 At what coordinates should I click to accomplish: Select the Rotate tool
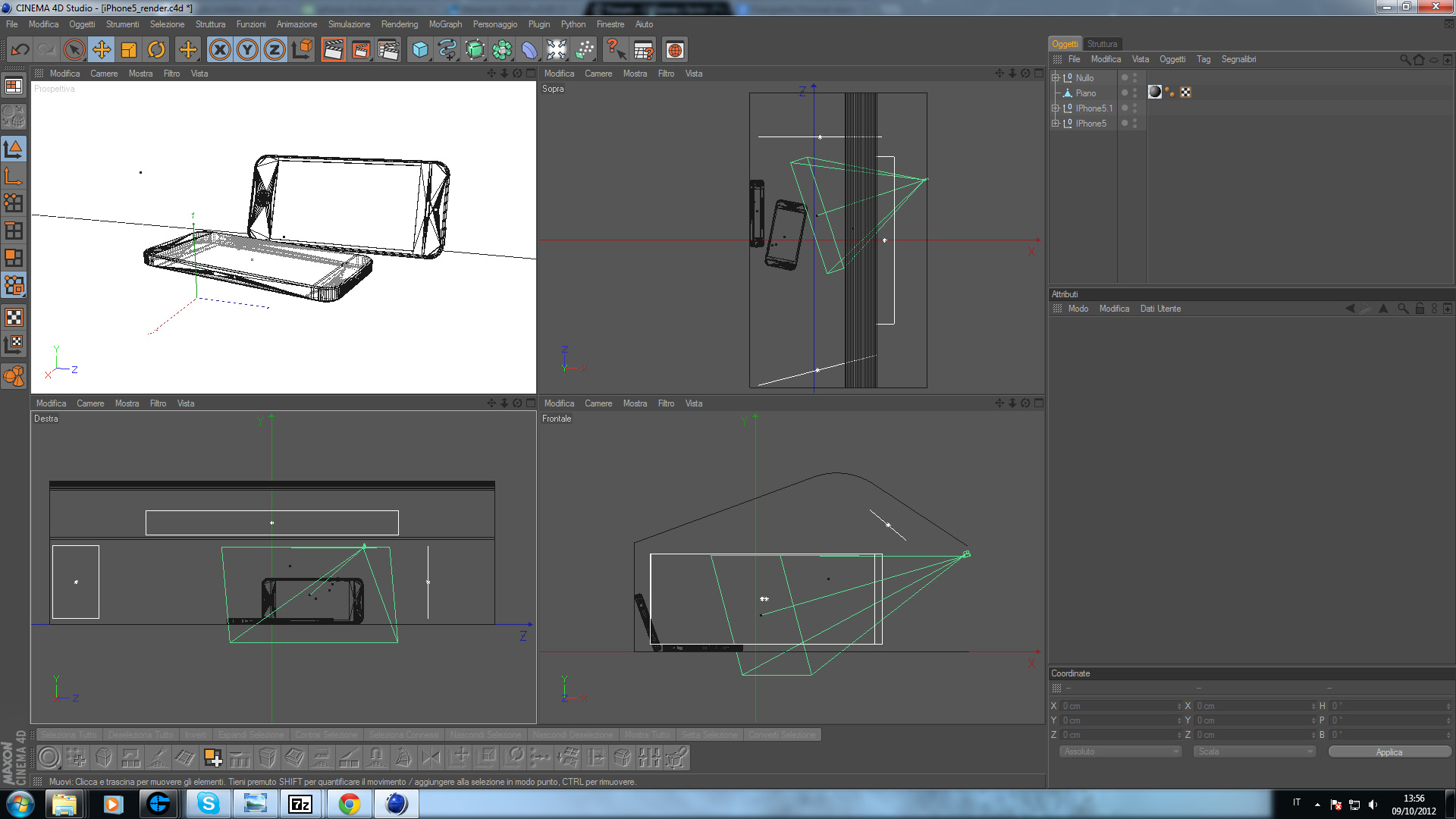(x=156, y=50)
